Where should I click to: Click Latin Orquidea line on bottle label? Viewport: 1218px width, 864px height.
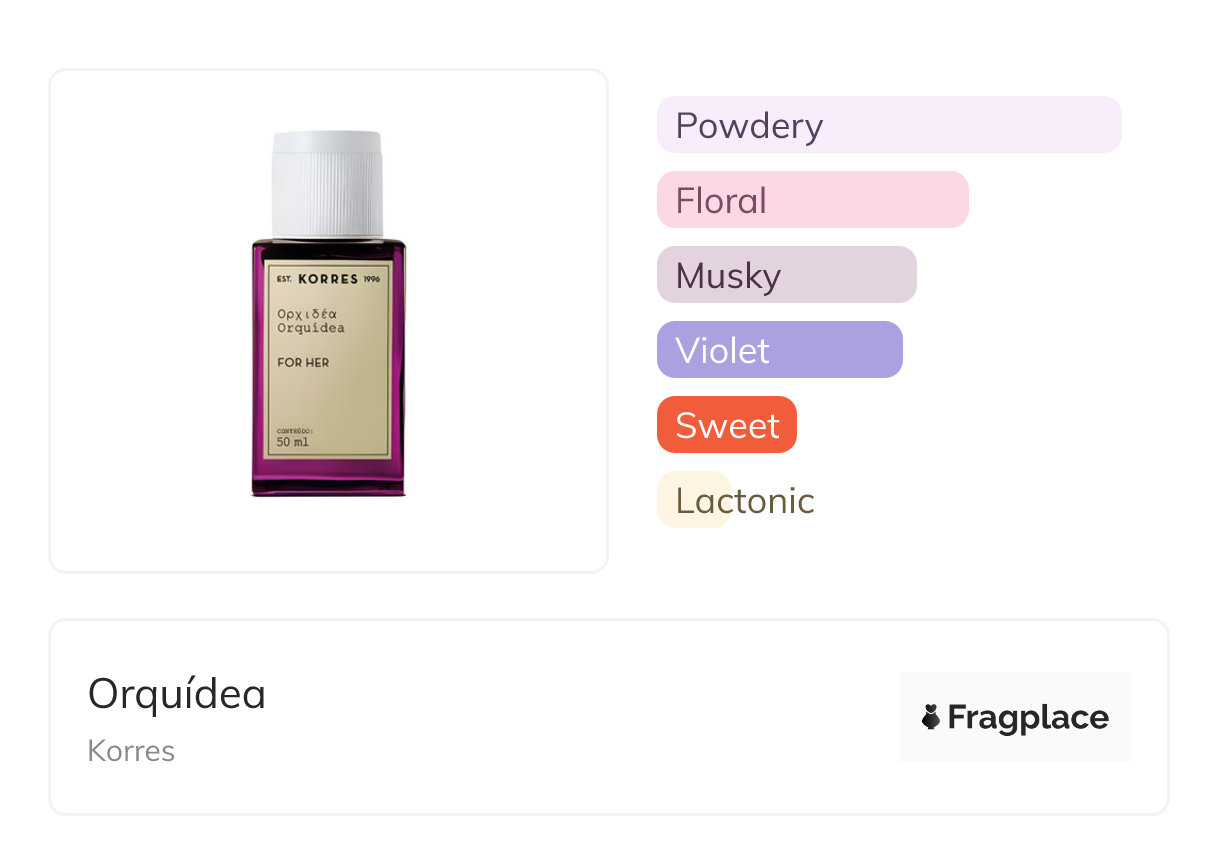coord(311,328)
